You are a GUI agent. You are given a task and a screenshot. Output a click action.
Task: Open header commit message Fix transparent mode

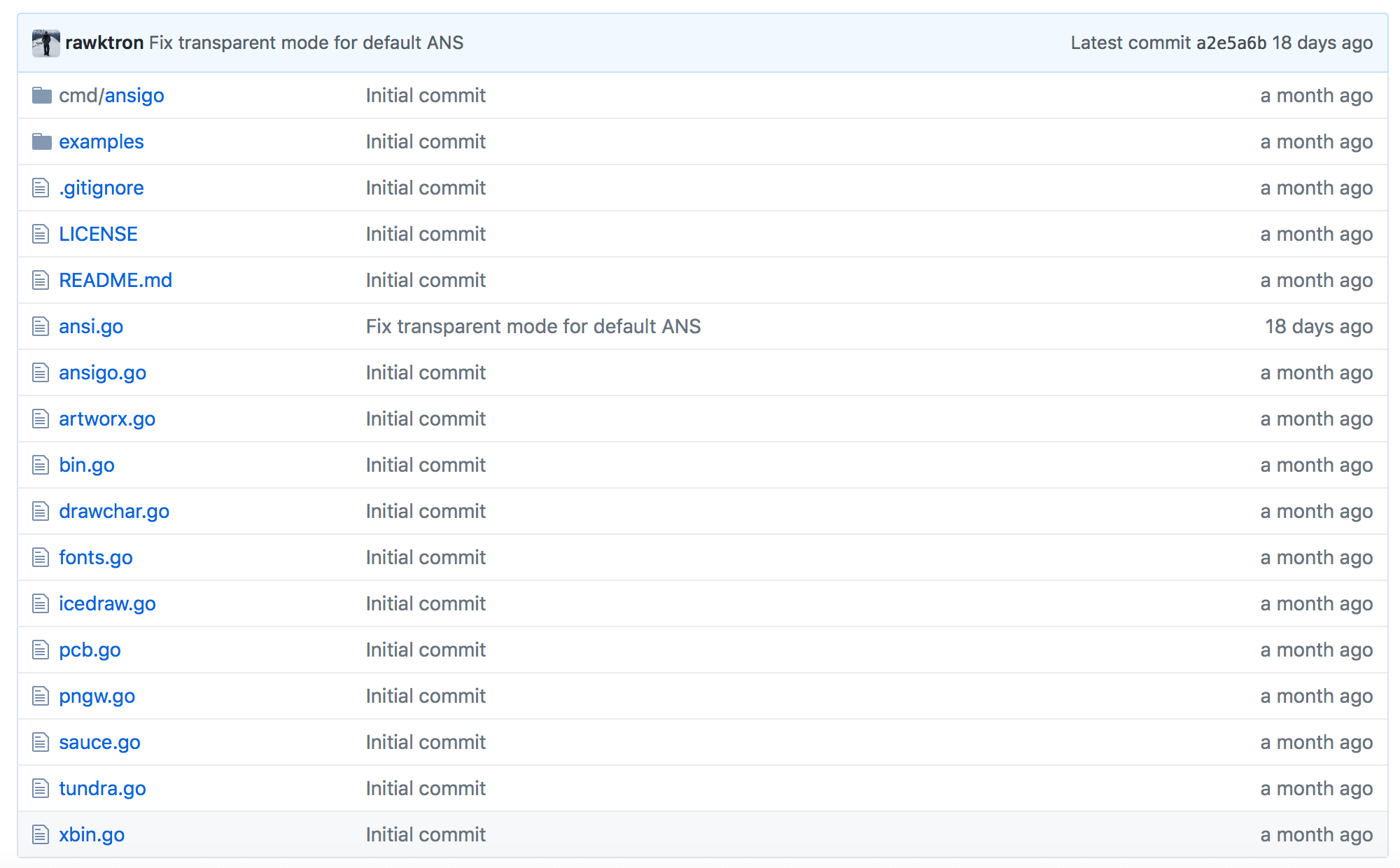pos(306,43)
